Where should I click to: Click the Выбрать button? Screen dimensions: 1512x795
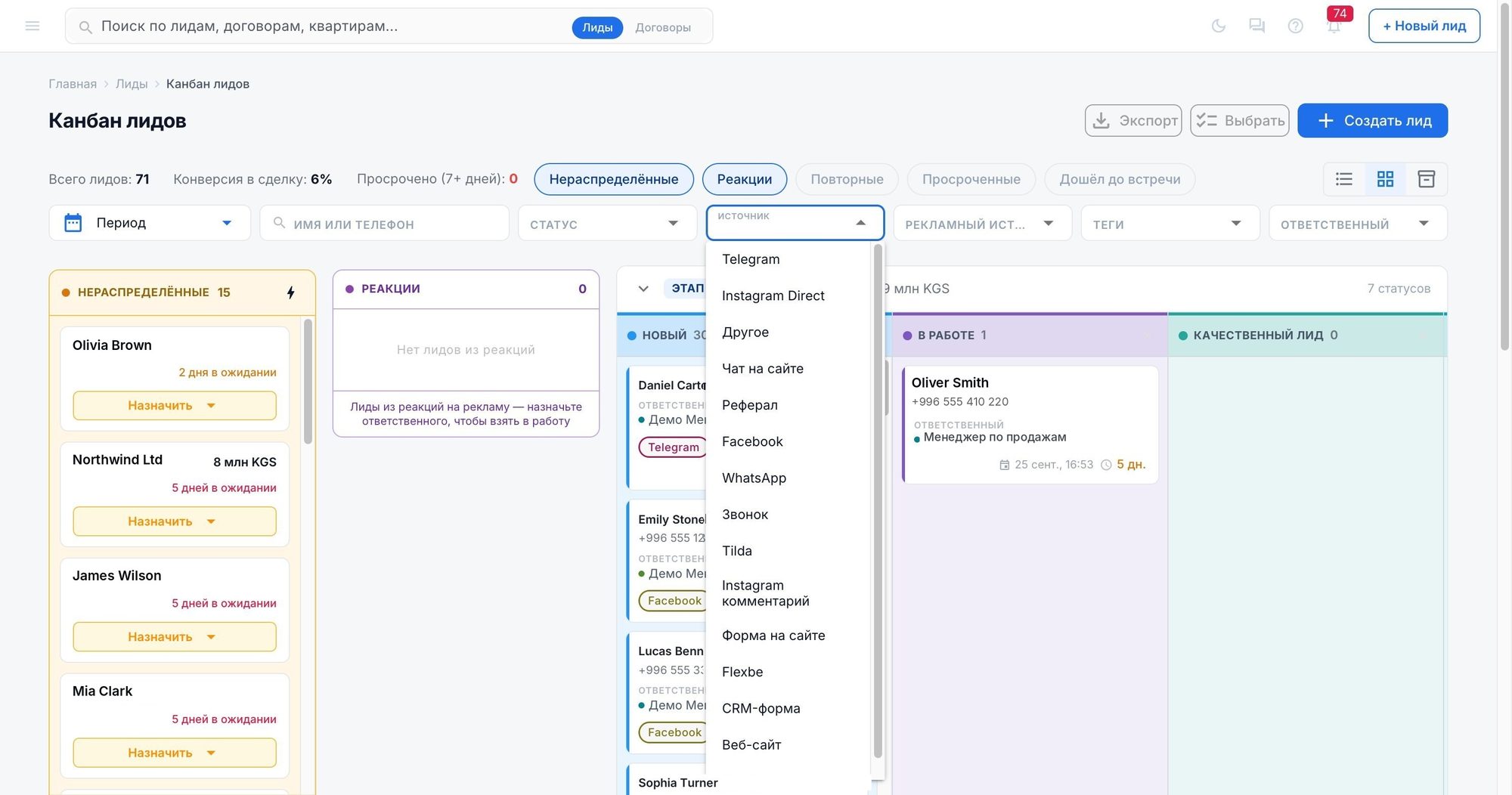[x=1240, y=120]
